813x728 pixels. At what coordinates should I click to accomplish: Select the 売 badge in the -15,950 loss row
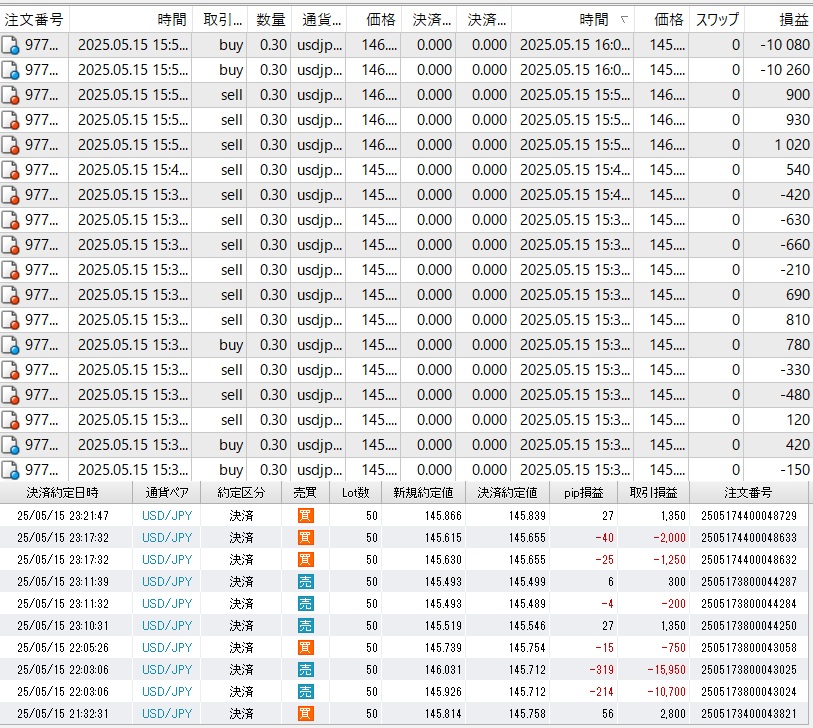[x=305, y=669]
